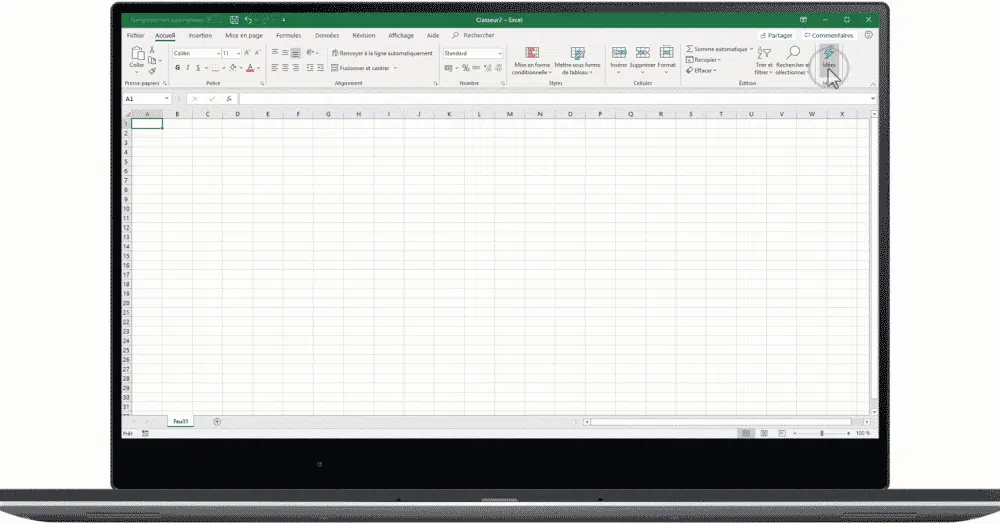Click Fusionner et centrer button
This screenshot has width=1000, height=523.
tap(360, 68)
